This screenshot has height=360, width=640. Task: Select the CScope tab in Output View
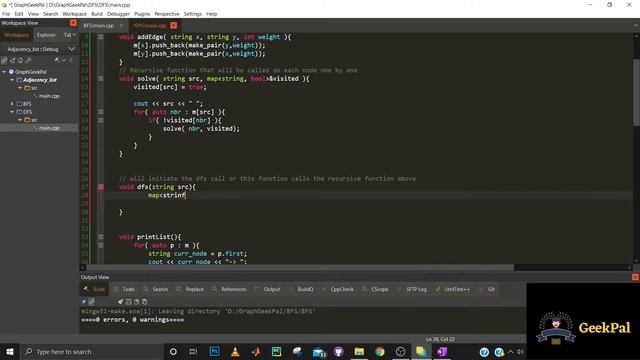(376, 289)
